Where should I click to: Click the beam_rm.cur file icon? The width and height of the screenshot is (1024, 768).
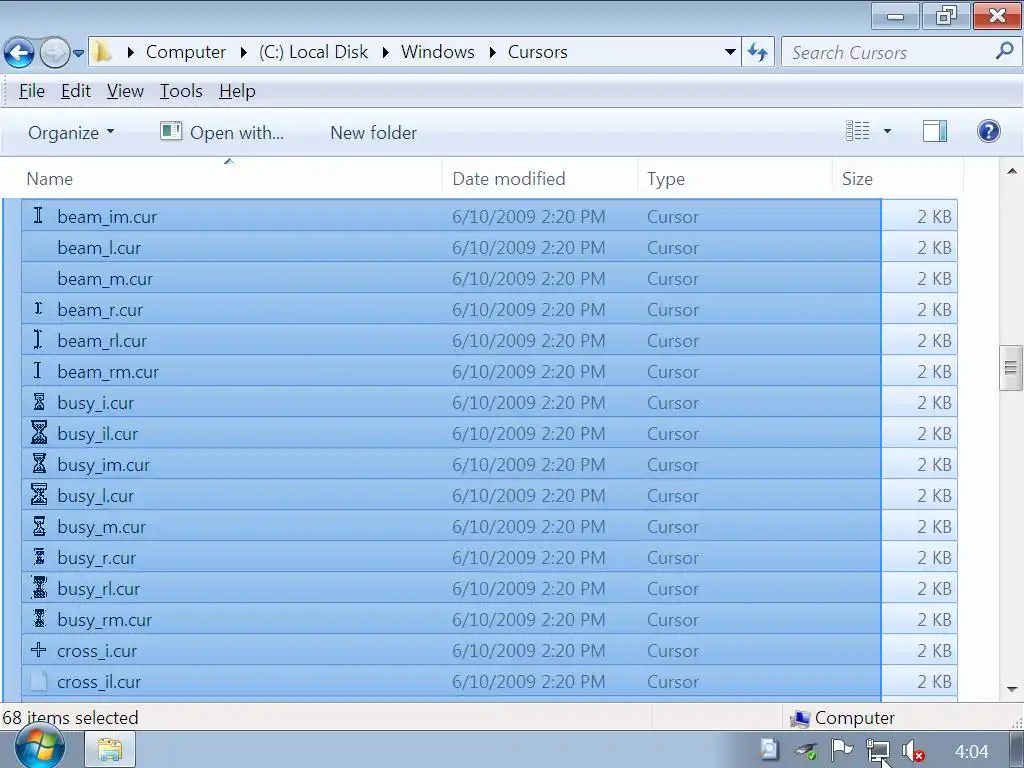[x=39, y=370]
